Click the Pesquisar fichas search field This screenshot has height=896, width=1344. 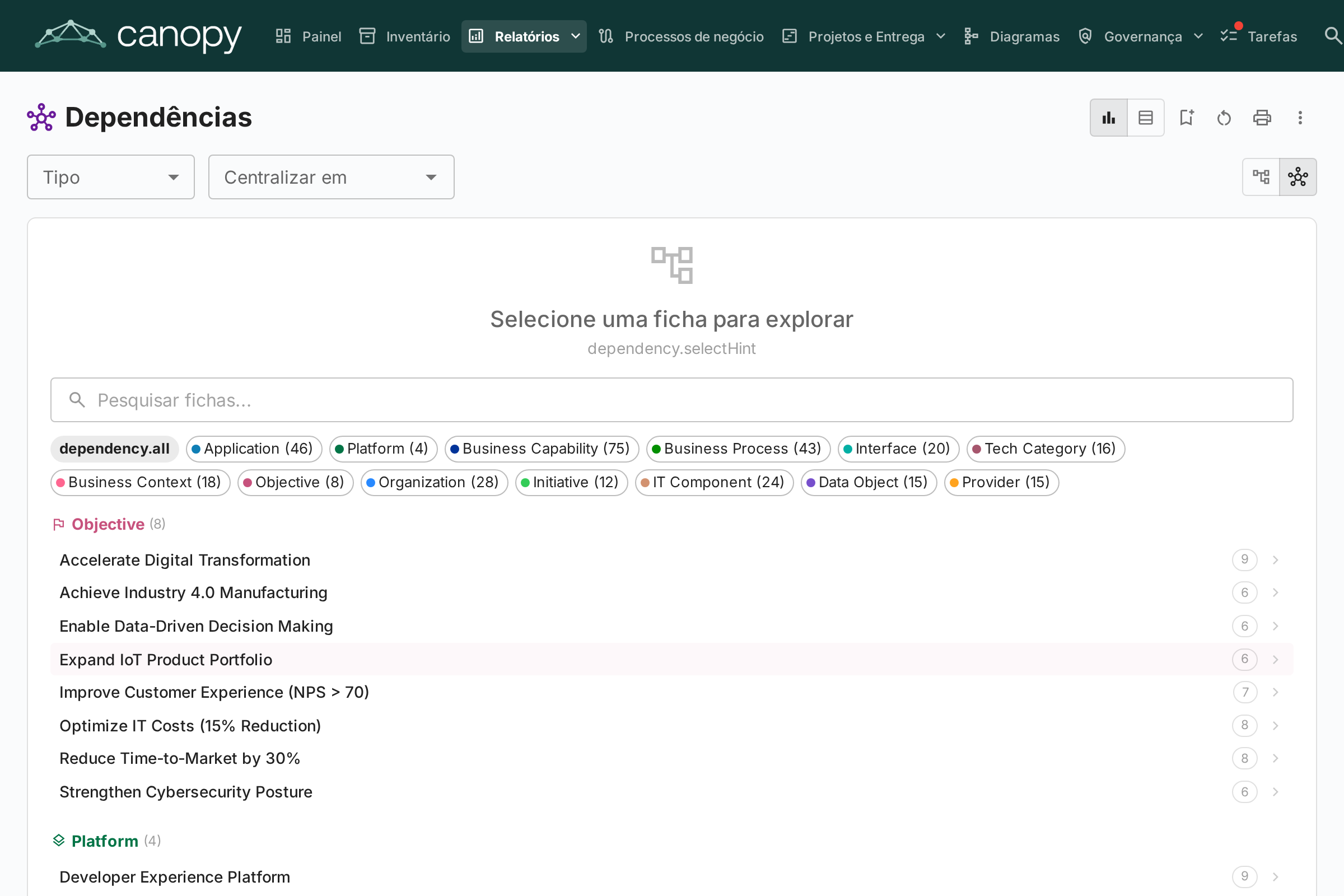point(672,400)
